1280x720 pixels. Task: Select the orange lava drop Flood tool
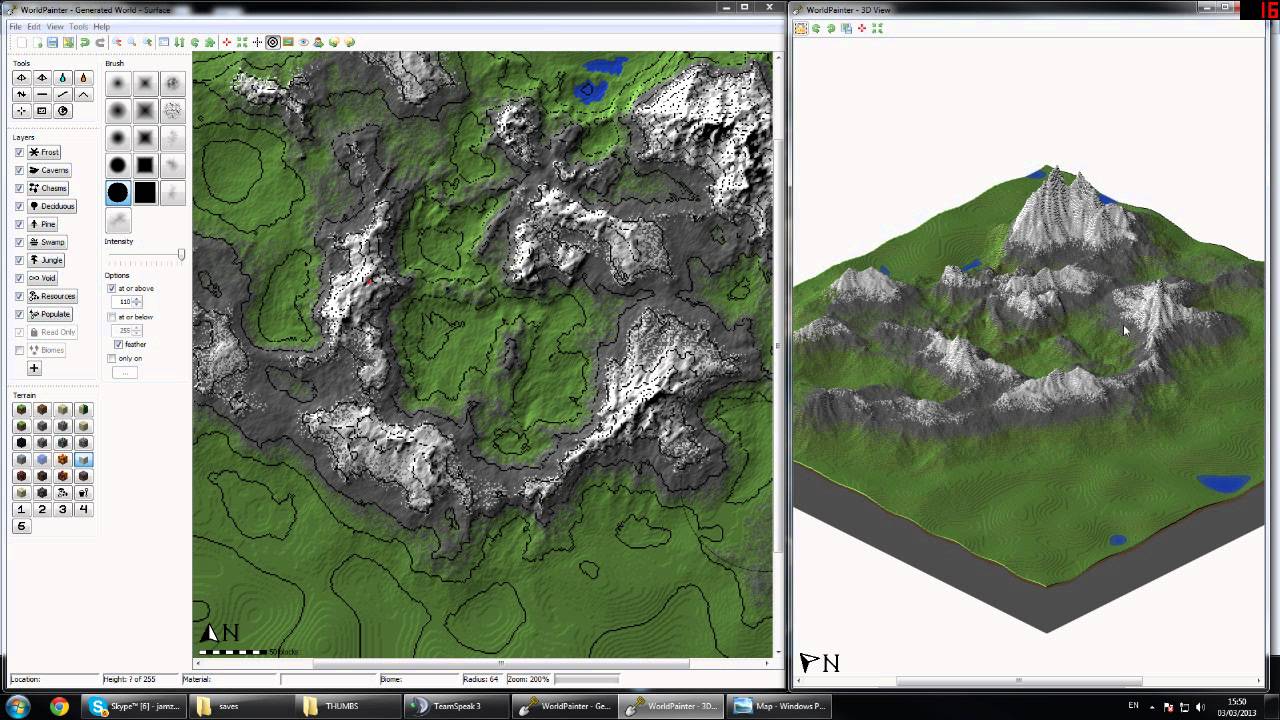83,77
